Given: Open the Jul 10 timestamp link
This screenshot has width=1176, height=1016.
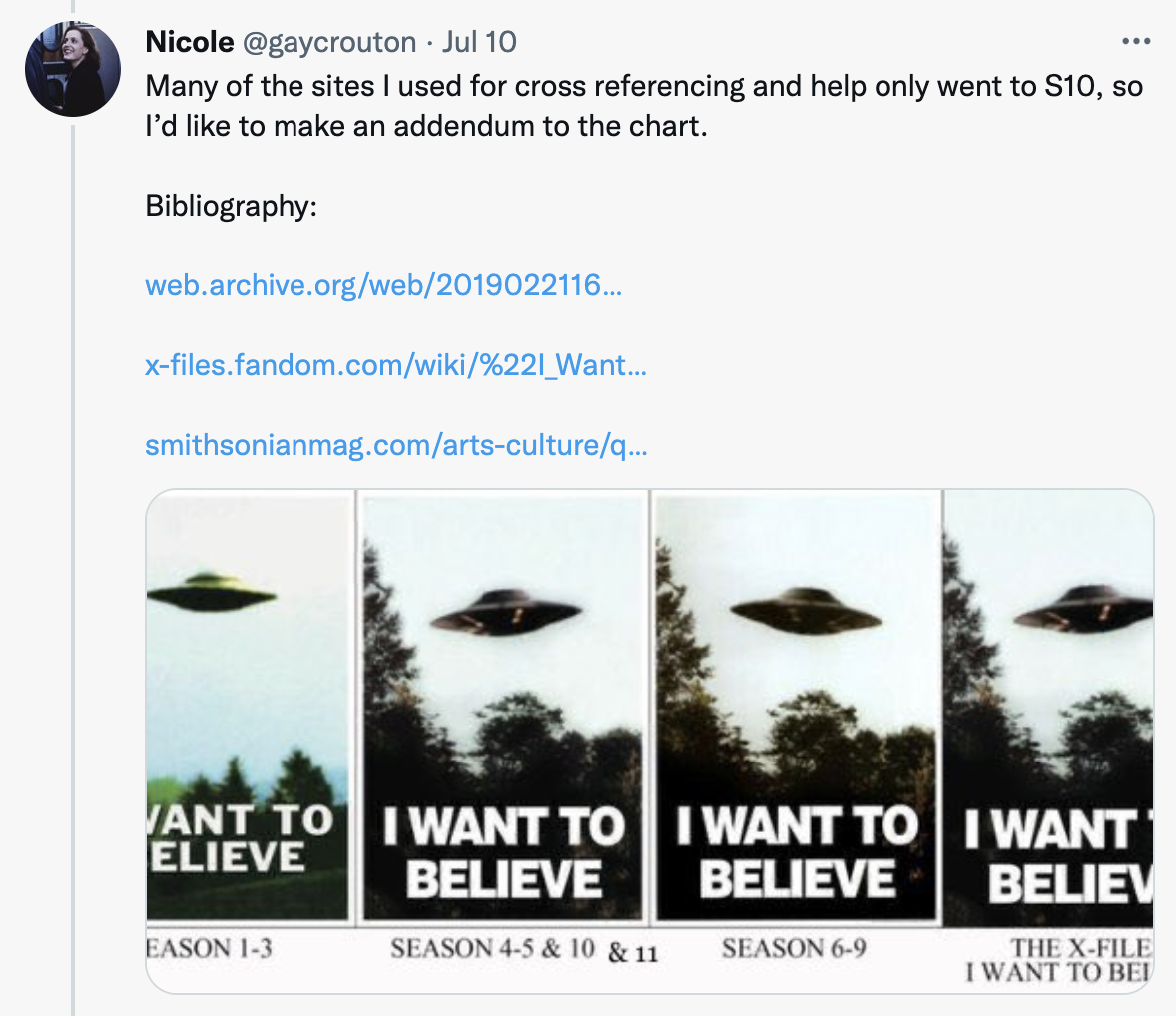Looking at the screenshot, I should click(479, 42).
